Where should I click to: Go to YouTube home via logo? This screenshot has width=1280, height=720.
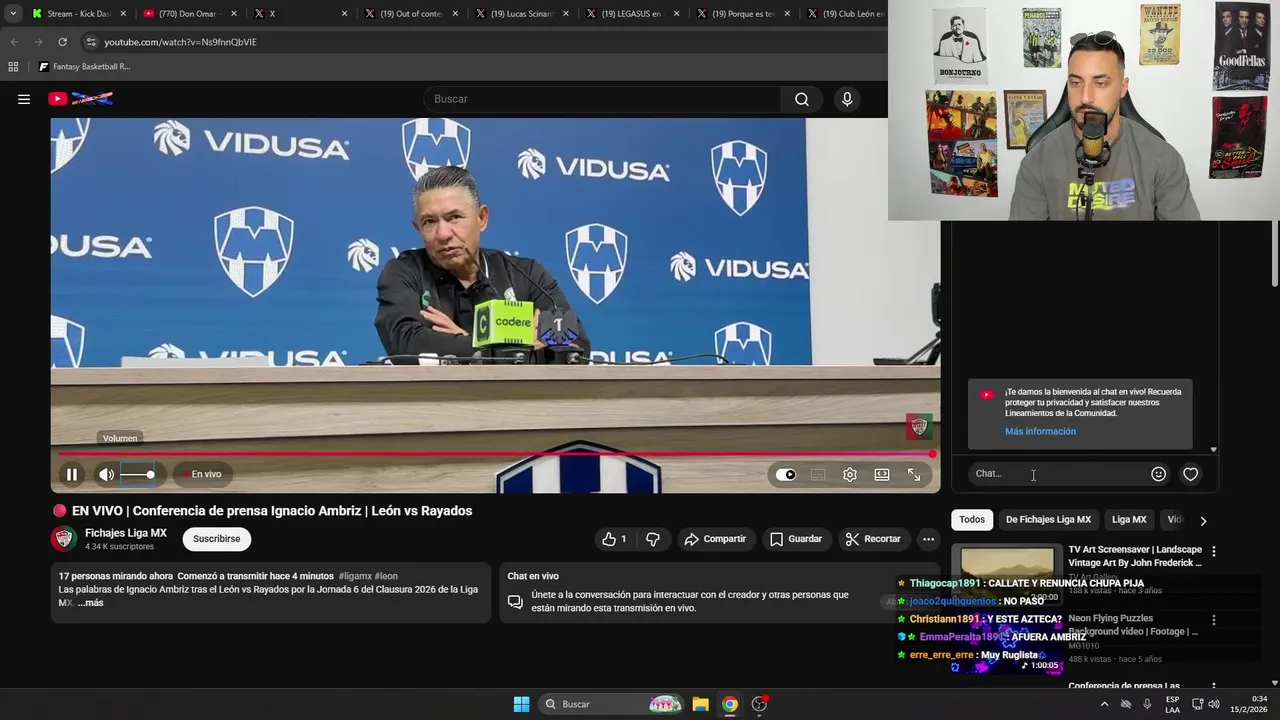(x=81, y=99)
